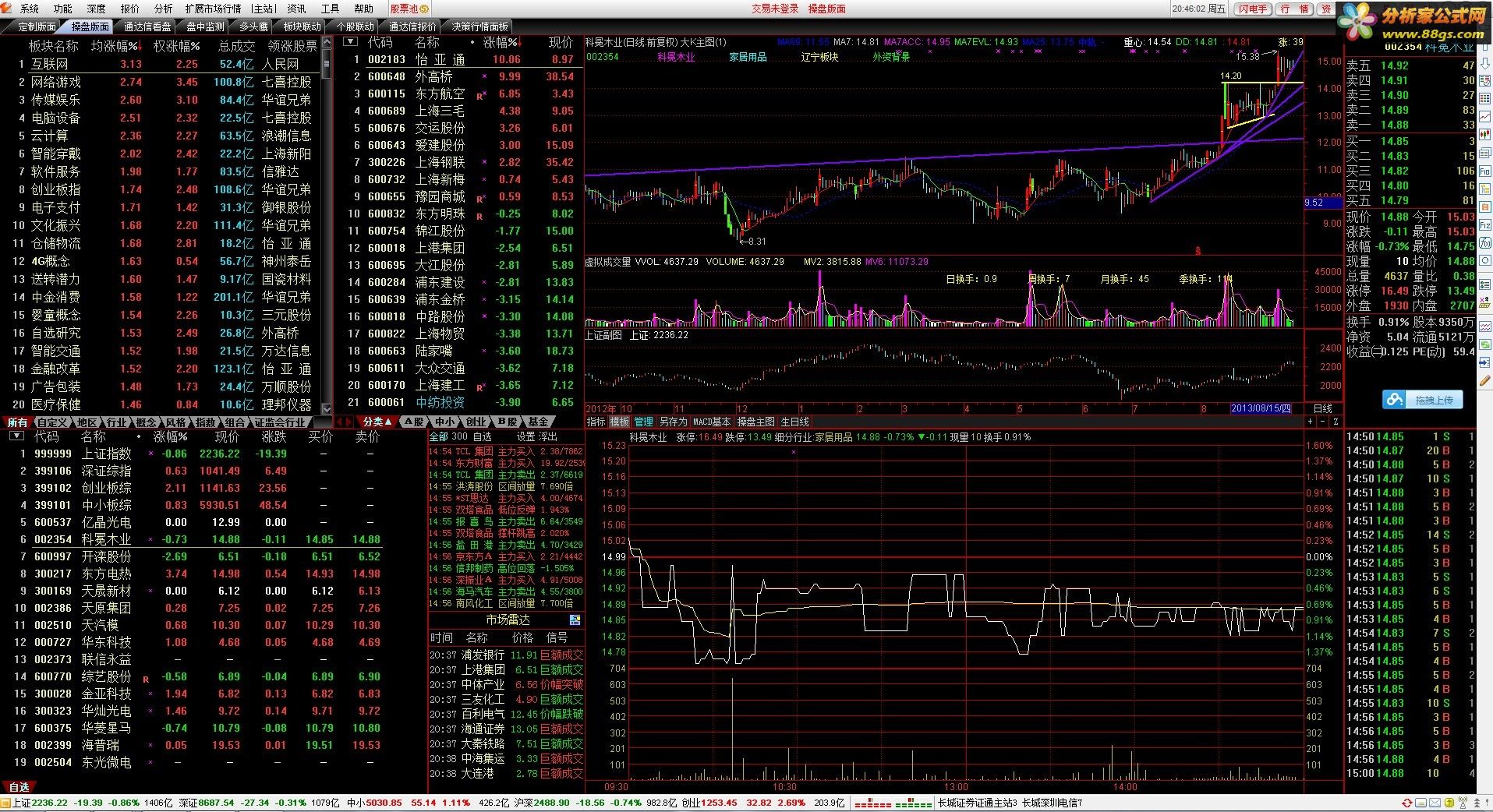Open the f(x) formula manager icon

point(1485,243)
